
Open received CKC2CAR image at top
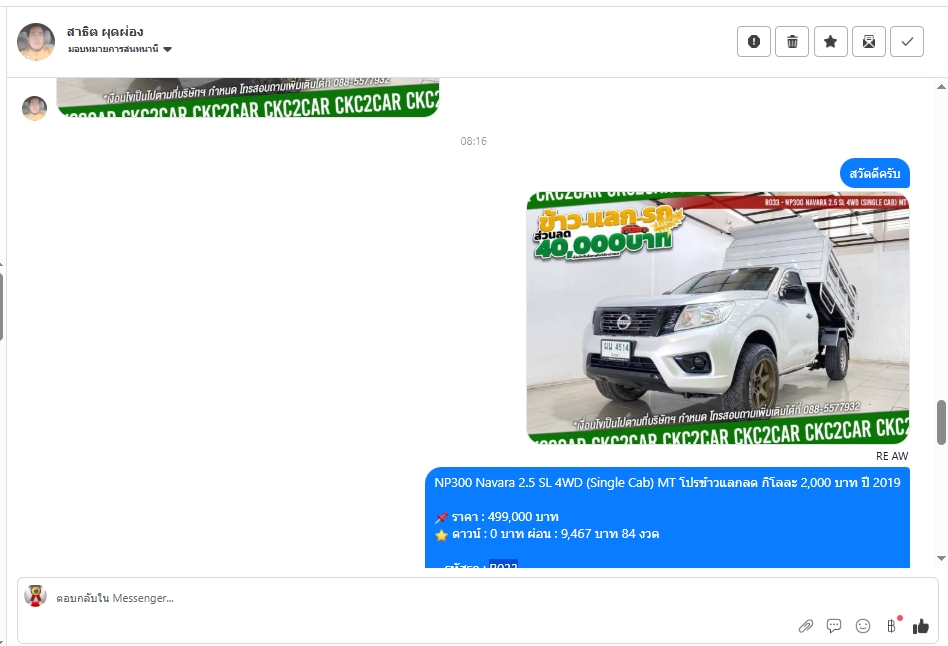248,97
